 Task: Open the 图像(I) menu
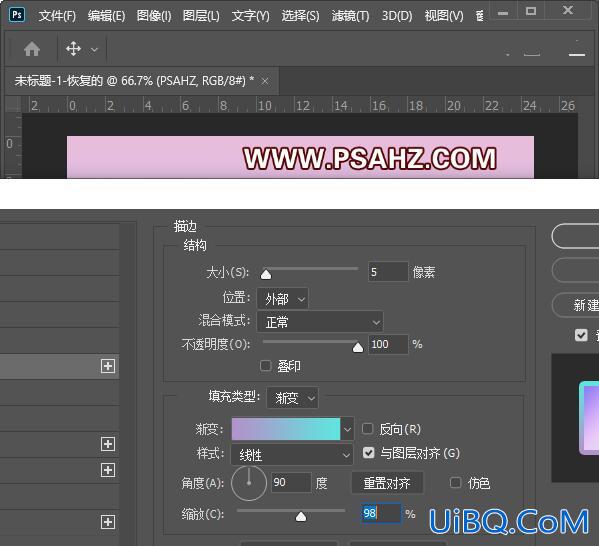tap(154, 16)
